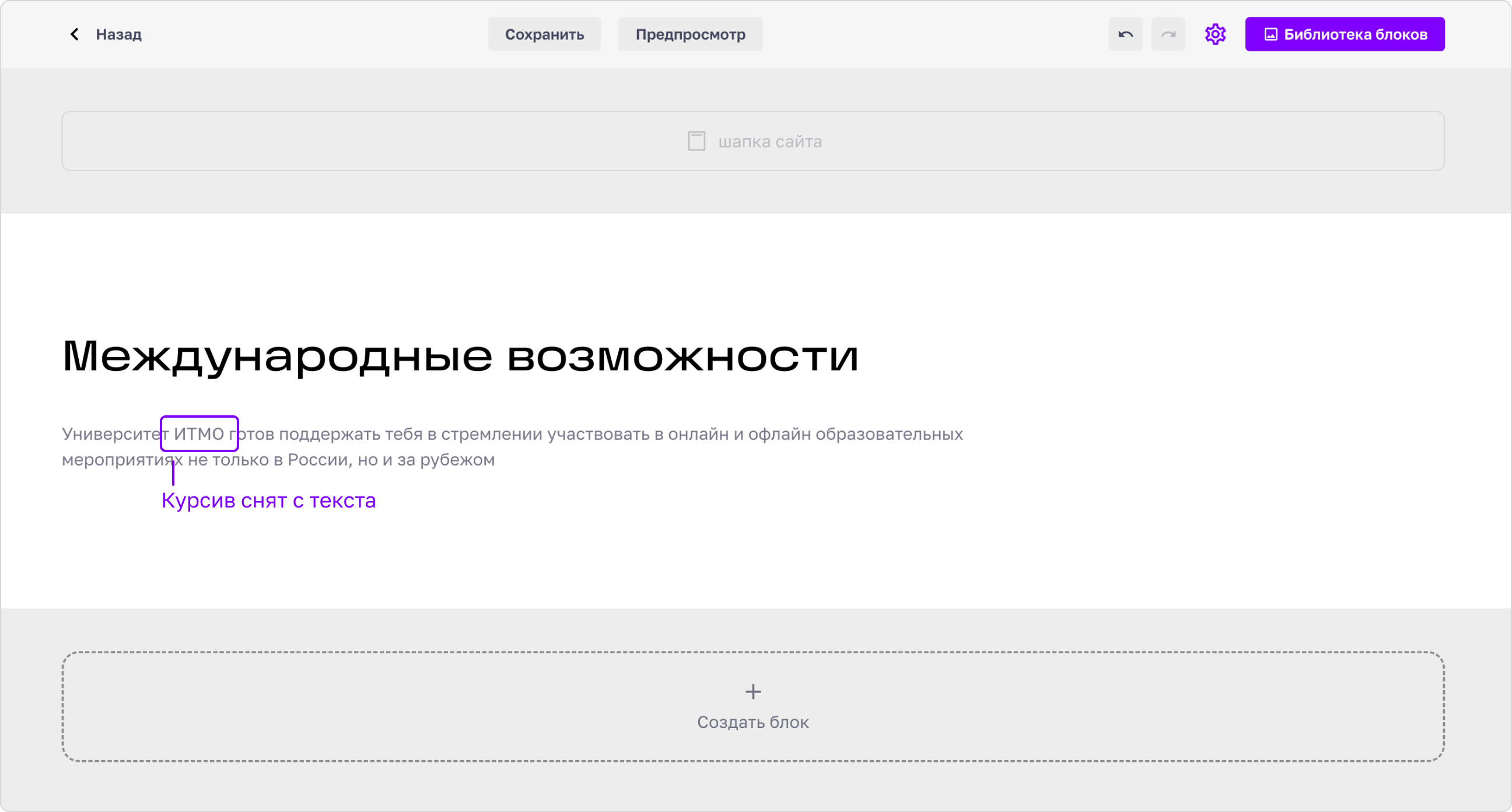This screenshot has width=1512, height=812.
Task: Redo the last action
Action: (1168, 34)
